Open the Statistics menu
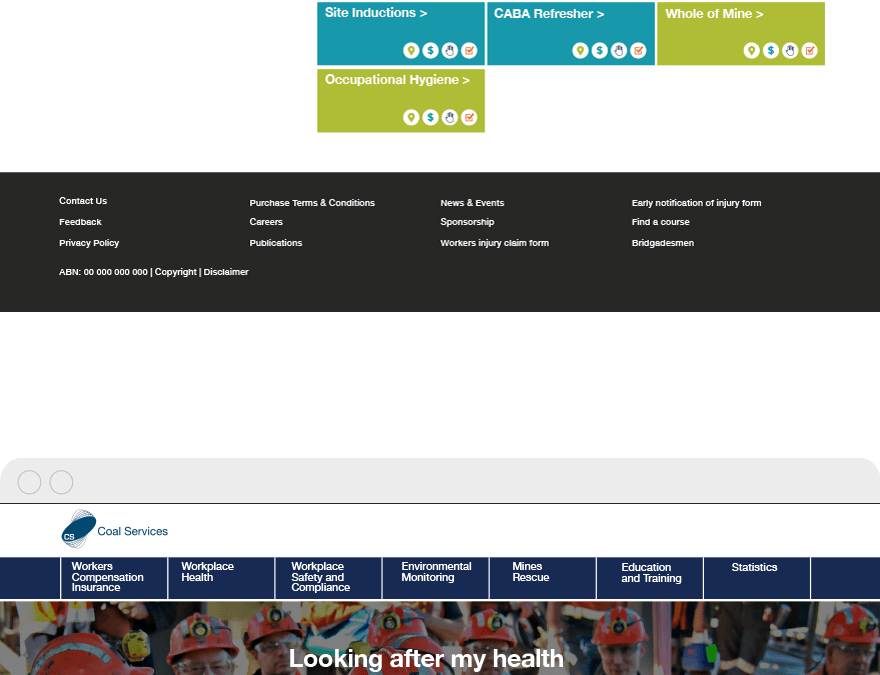Image resolution: width=880 pixels, height=675 pixels. (x=757, y=578)
